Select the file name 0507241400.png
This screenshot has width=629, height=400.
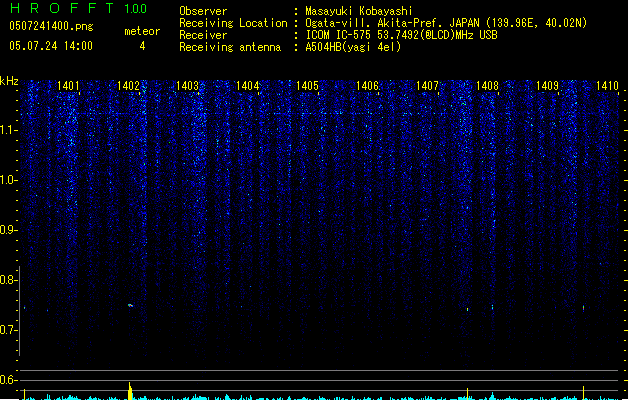coord(51,26)
